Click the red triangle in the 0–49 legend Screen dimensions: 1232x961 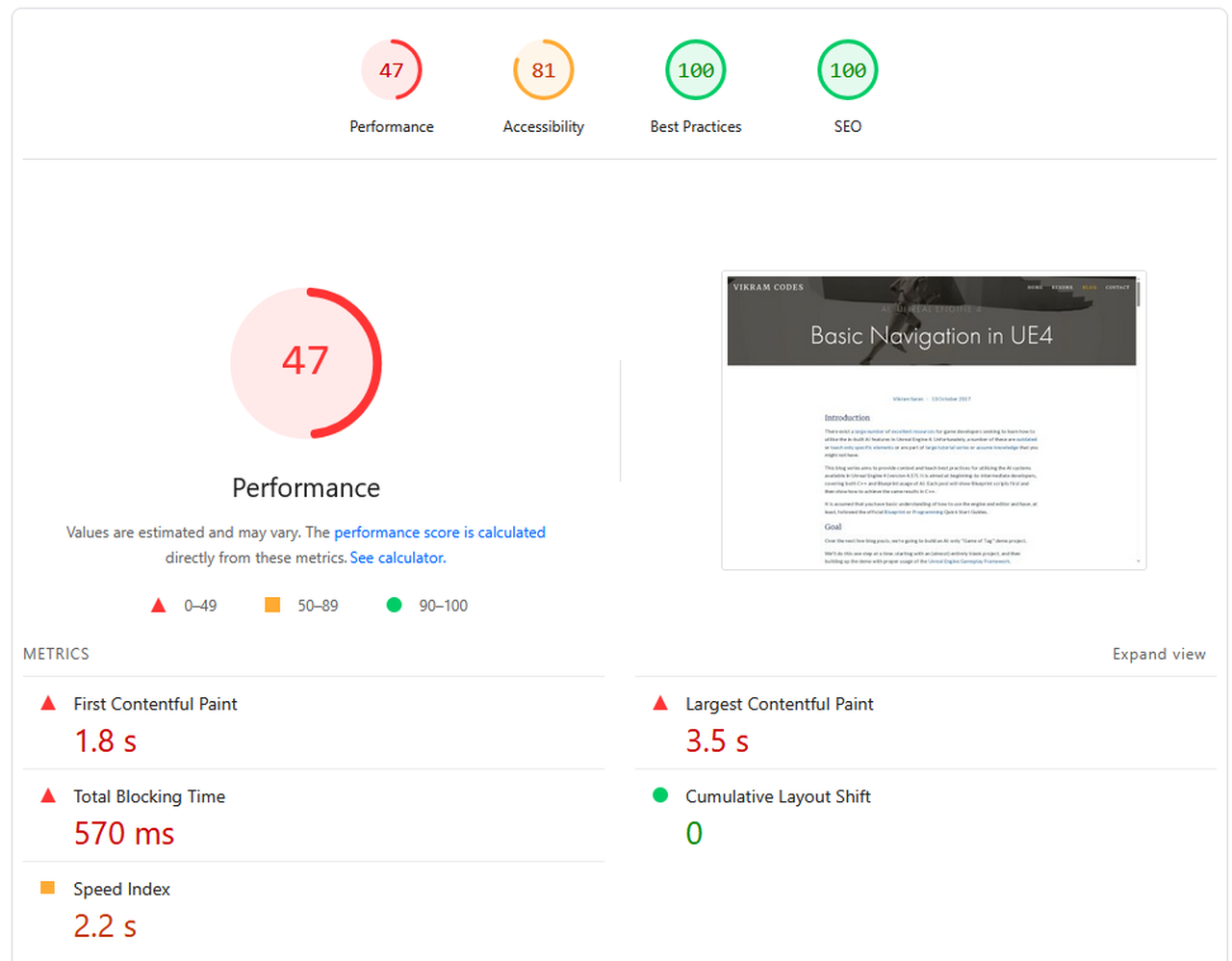(x=158, y=605)
